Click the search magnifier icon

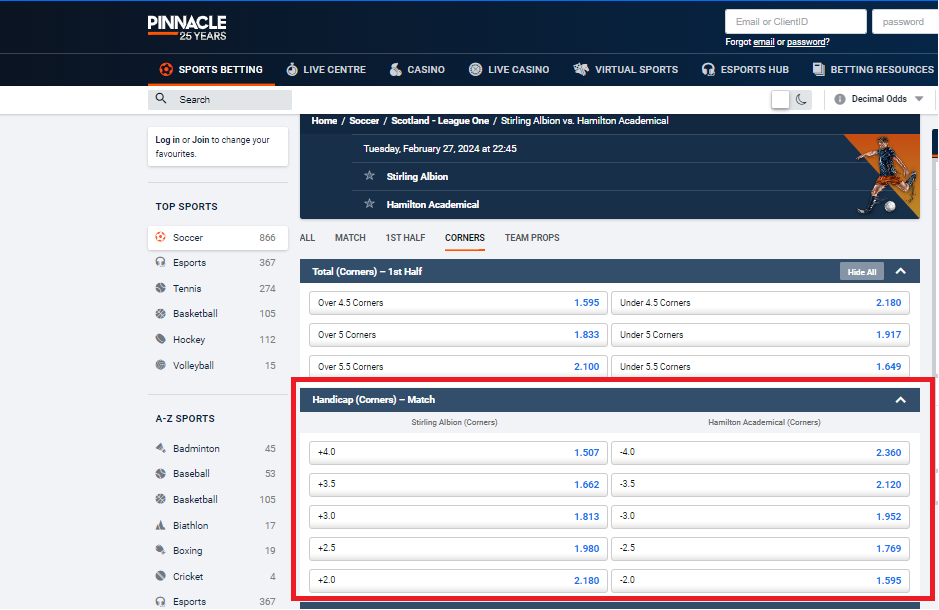tap(160, 99)
